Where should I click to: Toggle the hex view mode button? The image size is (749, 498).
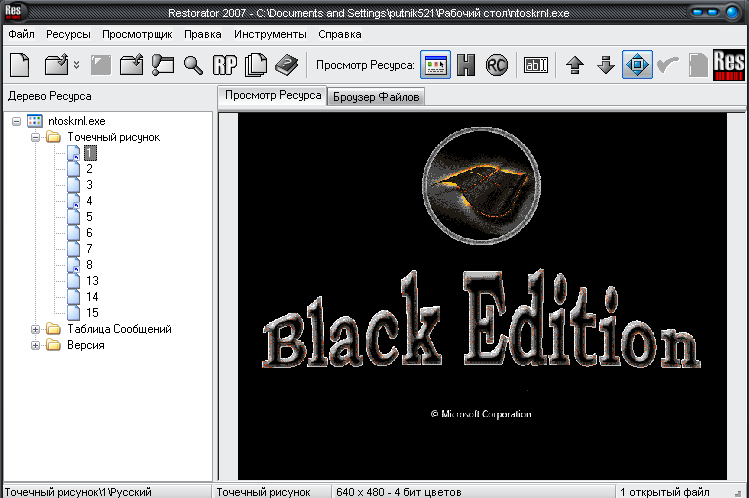tap(466, 65)
